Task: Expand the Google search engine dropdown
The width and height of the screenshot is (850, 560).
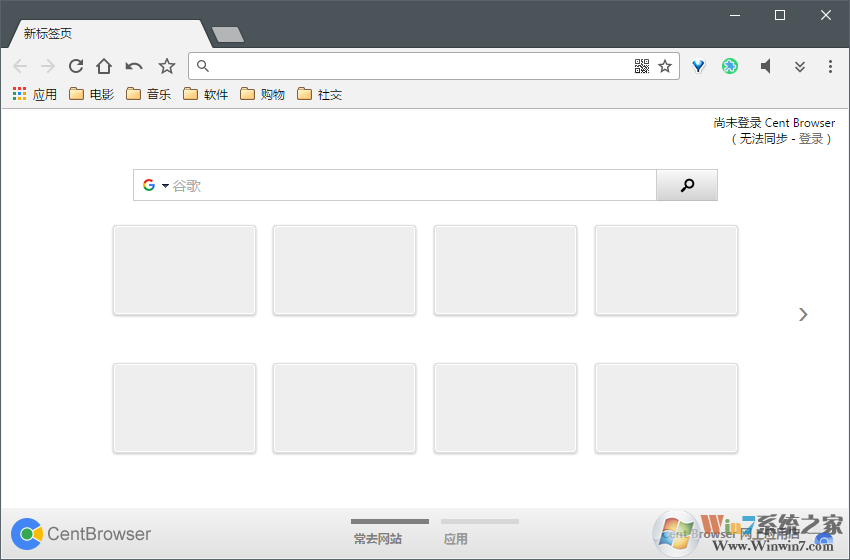Action: click(x=165, y=185)
